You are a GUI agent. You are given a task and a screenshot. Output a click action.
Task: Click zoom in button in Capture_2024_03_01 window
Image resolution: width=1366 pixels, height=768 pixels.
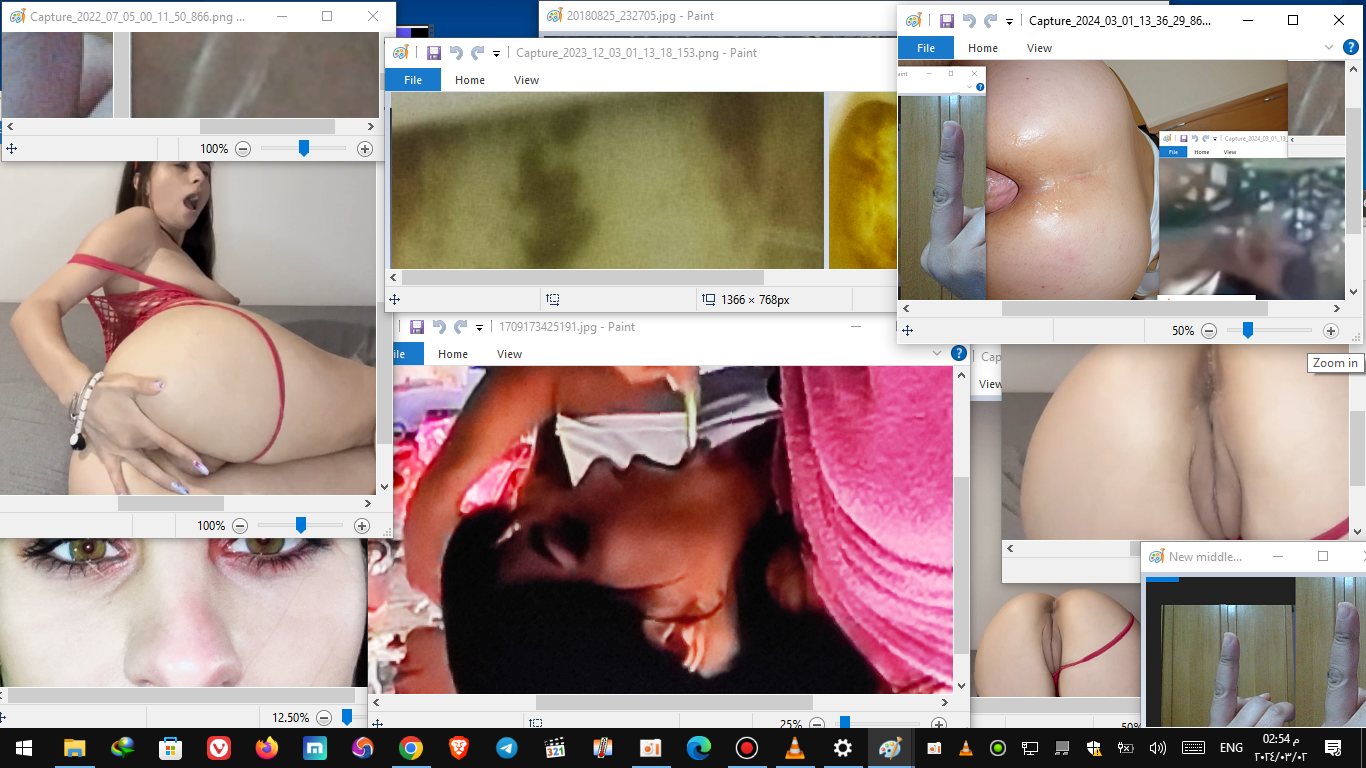[1330, 331]
